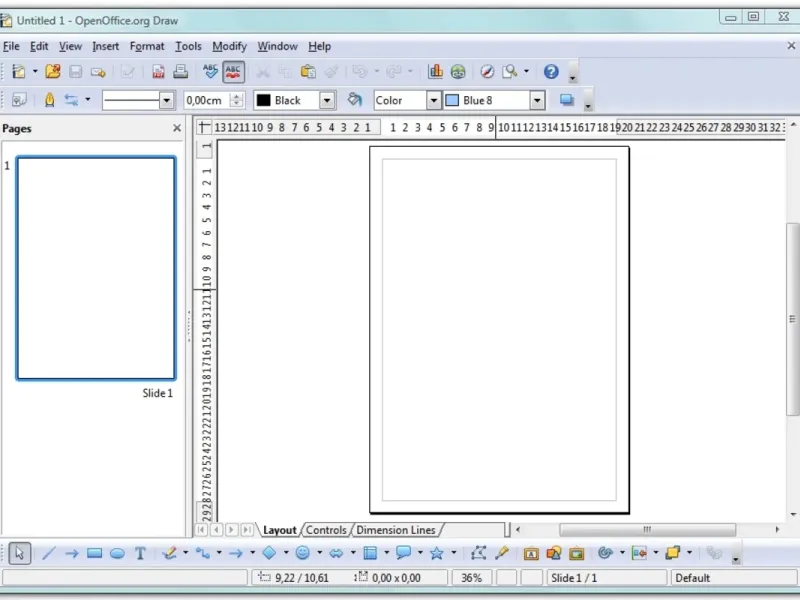800x600 pixels.
Task: Switch to the Dimension Lines layer tab
Action: [396, 530]
